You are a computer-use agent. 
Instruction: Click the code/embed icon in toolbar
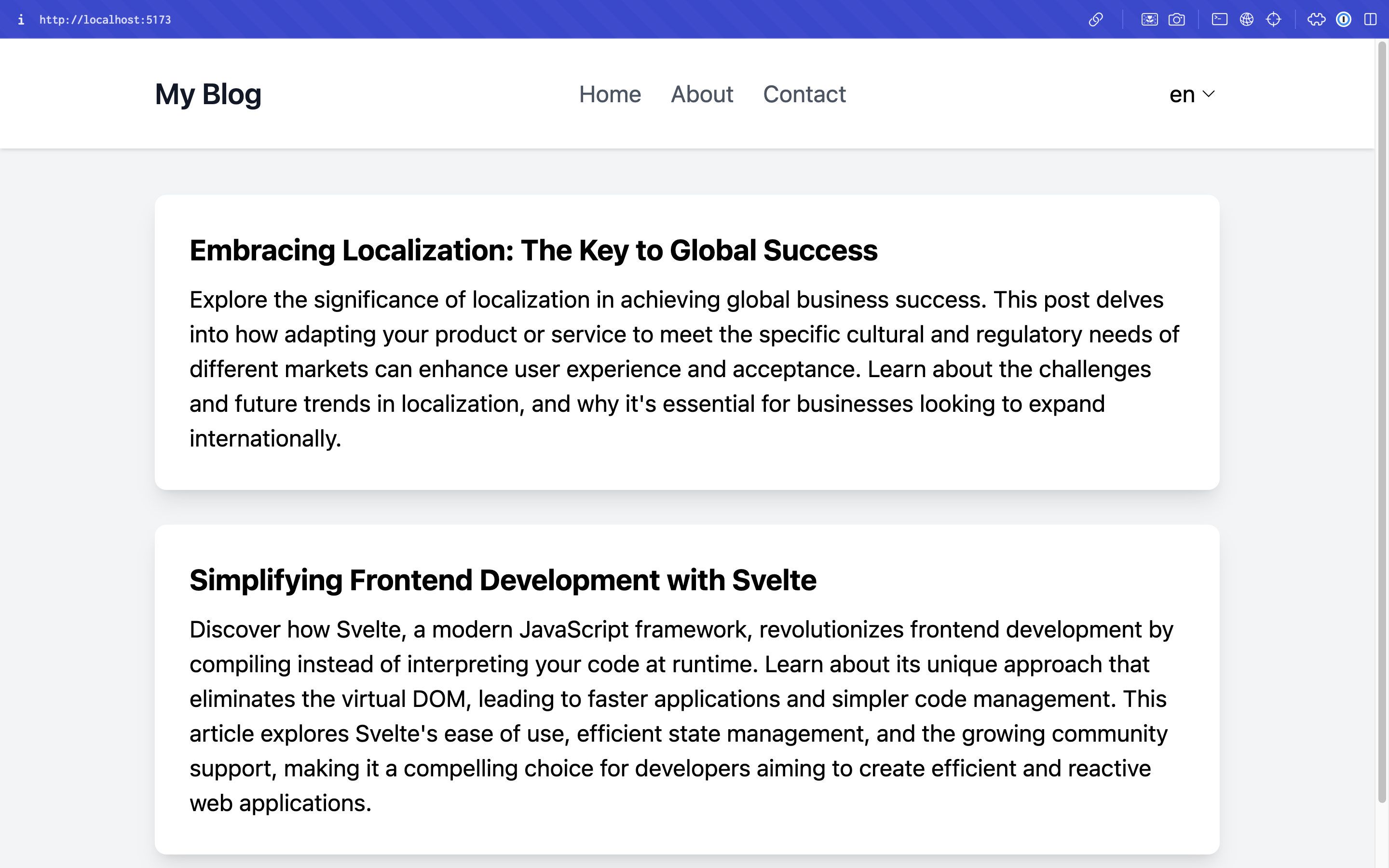(1219, 19)
